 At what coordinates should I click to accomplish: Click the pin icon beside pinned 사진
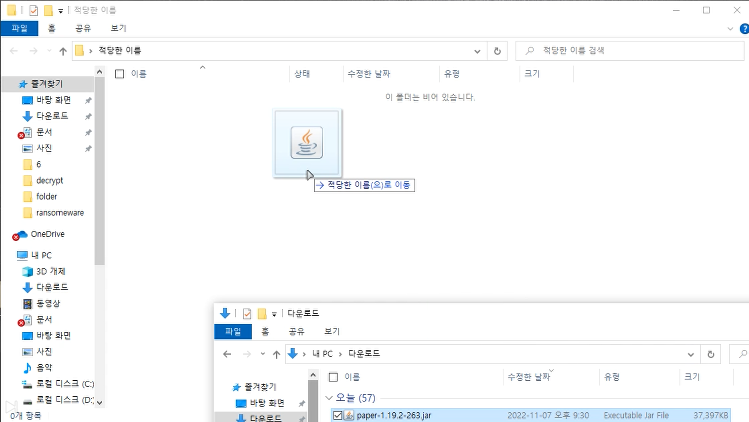point(88,149)
